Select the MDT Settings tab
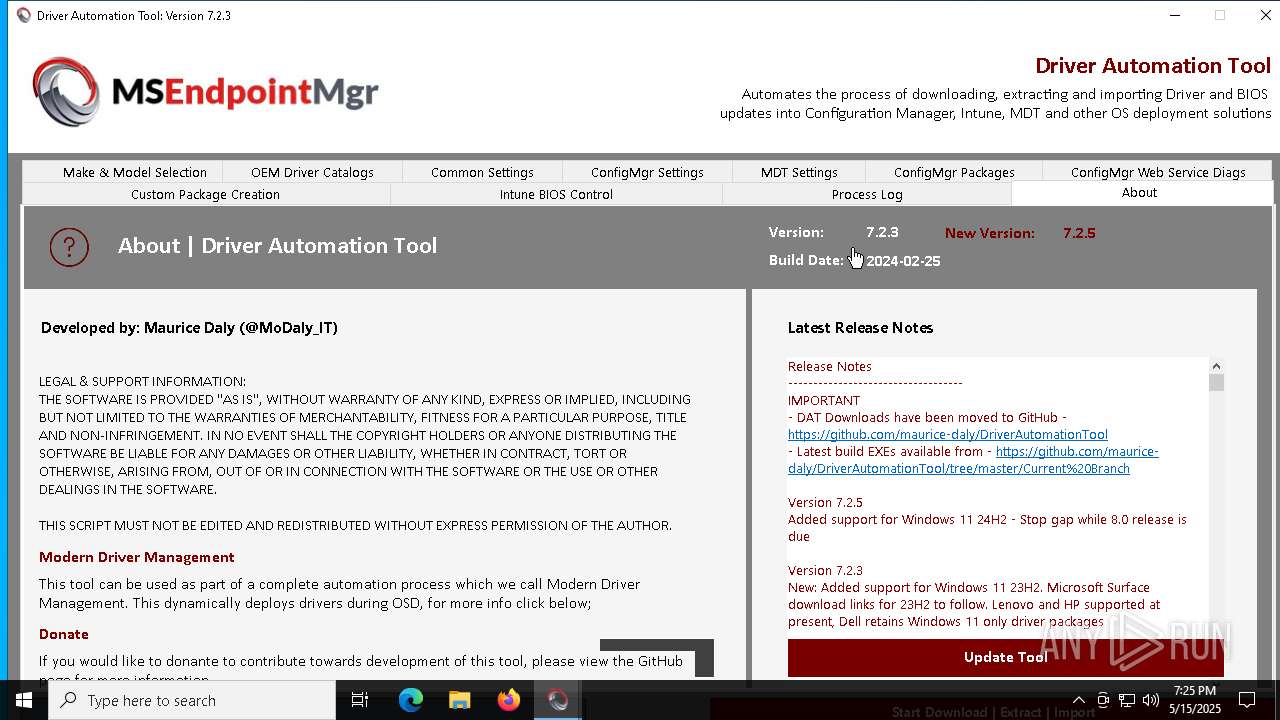The height and width of the screenshot is (720, 1280). [x=799, y=172]
